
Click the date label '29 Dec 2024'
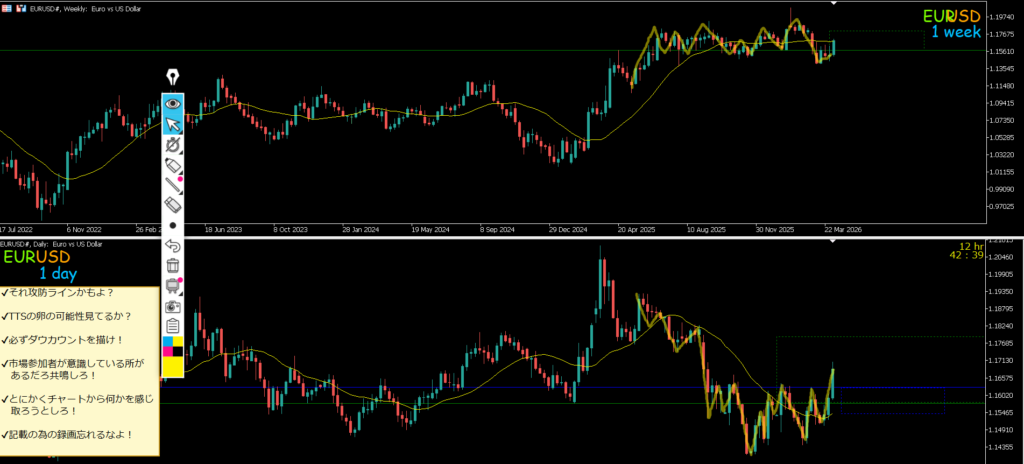pyautogui.click(x=568, y=230)
